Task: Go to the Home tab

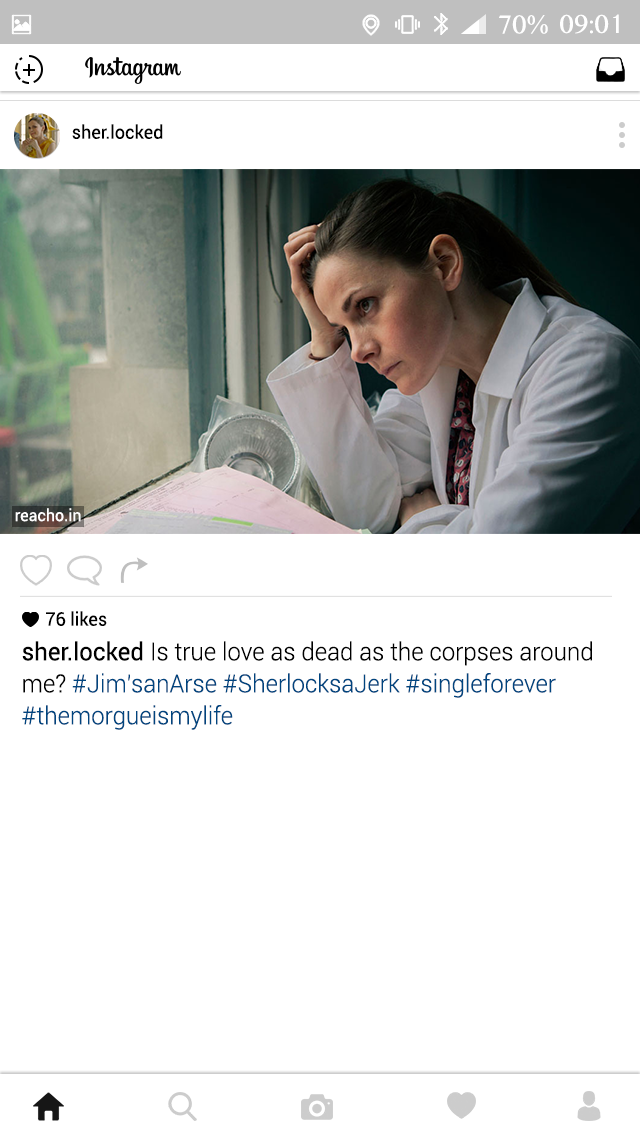Action: click(49, 1106)
